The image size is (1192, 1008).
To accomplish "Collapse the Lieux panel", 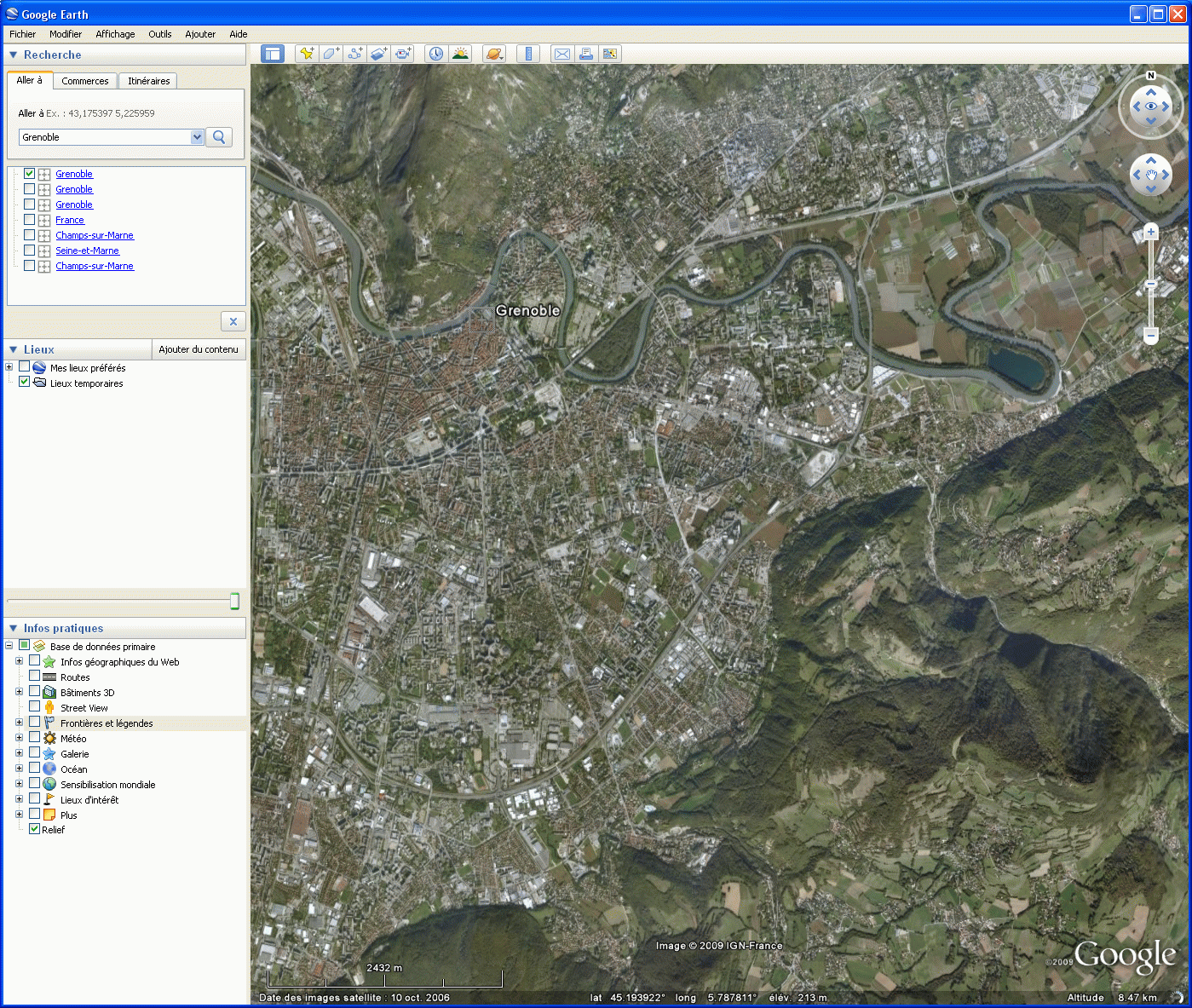I will 13,349.
